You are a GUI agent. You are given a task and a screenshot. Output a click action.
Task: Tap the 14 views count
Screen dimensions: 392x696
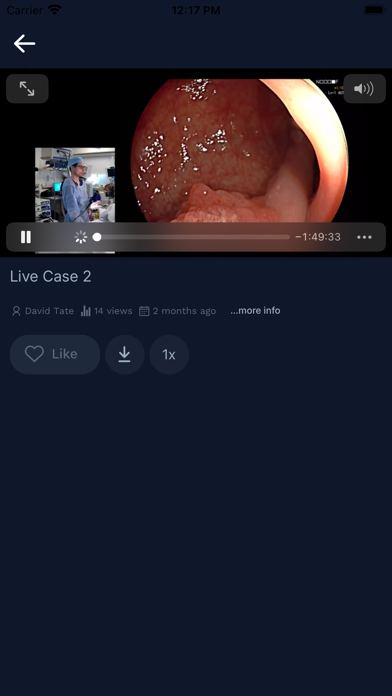(x=113, y=311)
